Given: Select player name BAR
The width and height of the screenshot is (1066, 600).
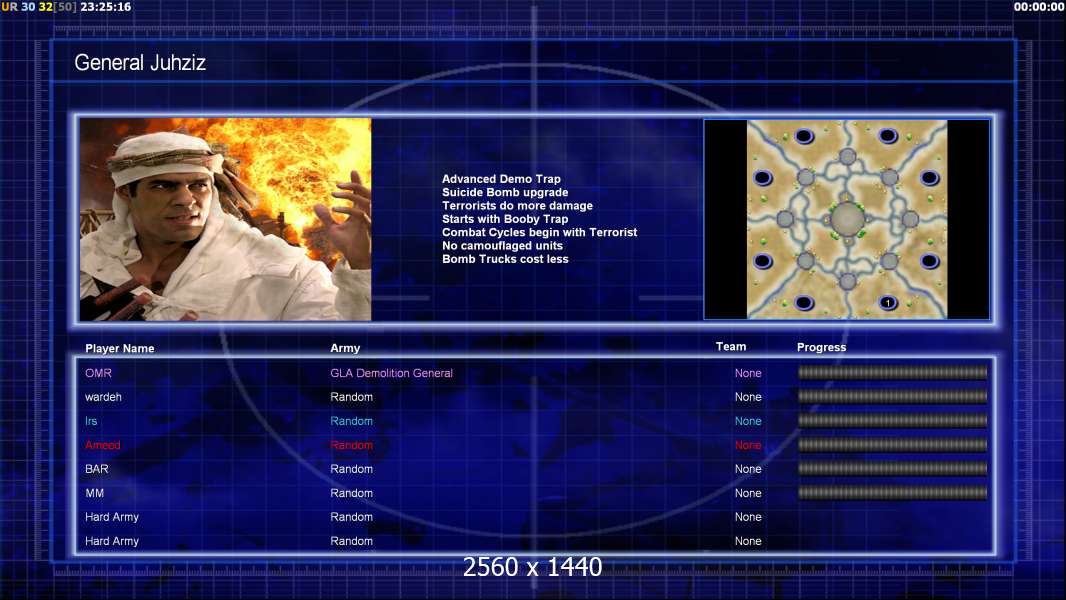Looking at the screenshot, I should pos(97,469).
